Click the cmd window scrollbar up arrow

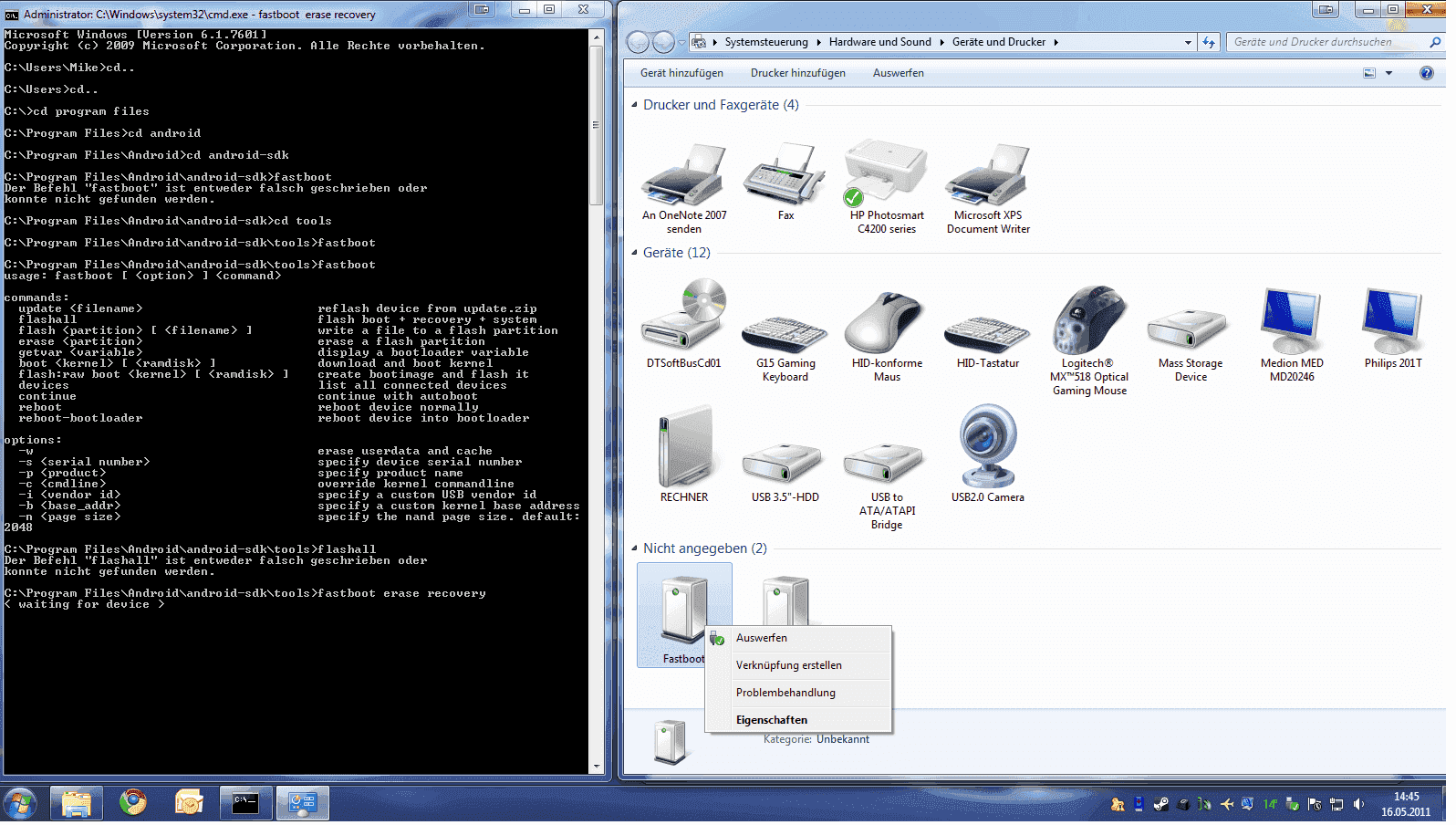coord(597,37)
